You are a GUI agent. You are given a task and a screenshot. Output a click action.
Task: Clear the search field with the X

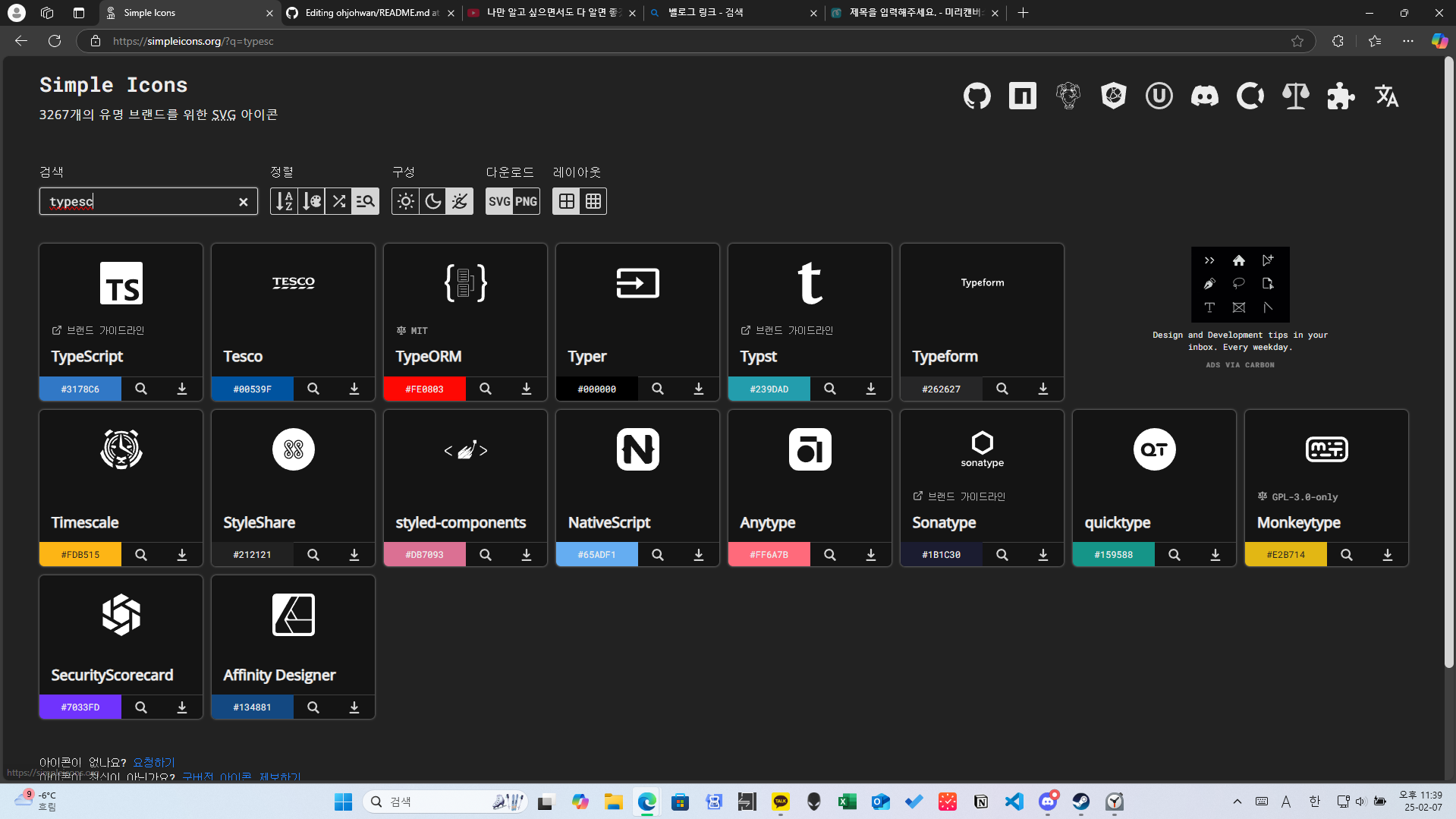tap(244, 202)
